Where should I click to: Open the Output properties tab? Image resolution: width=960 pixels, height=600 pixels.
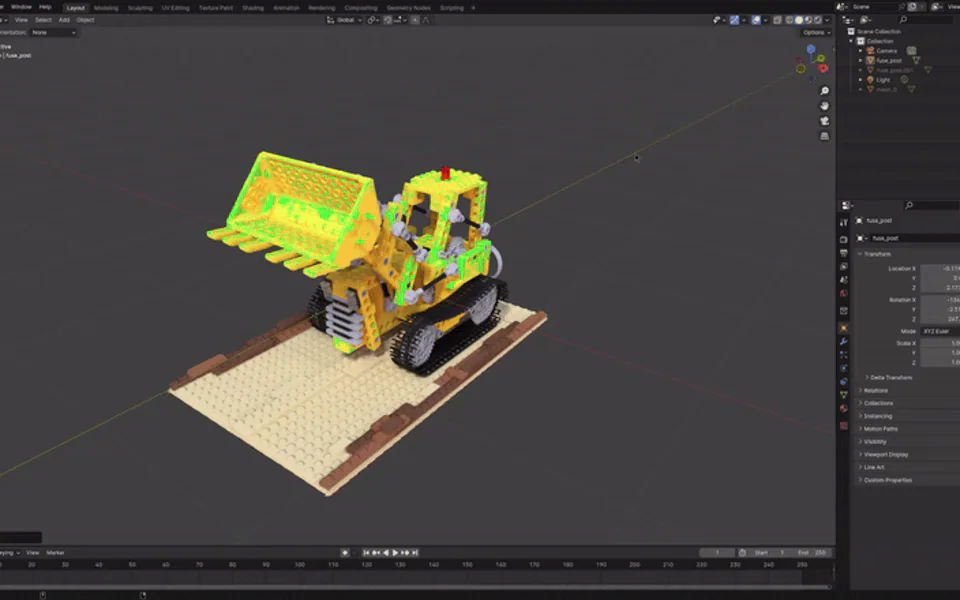point(844,253)
